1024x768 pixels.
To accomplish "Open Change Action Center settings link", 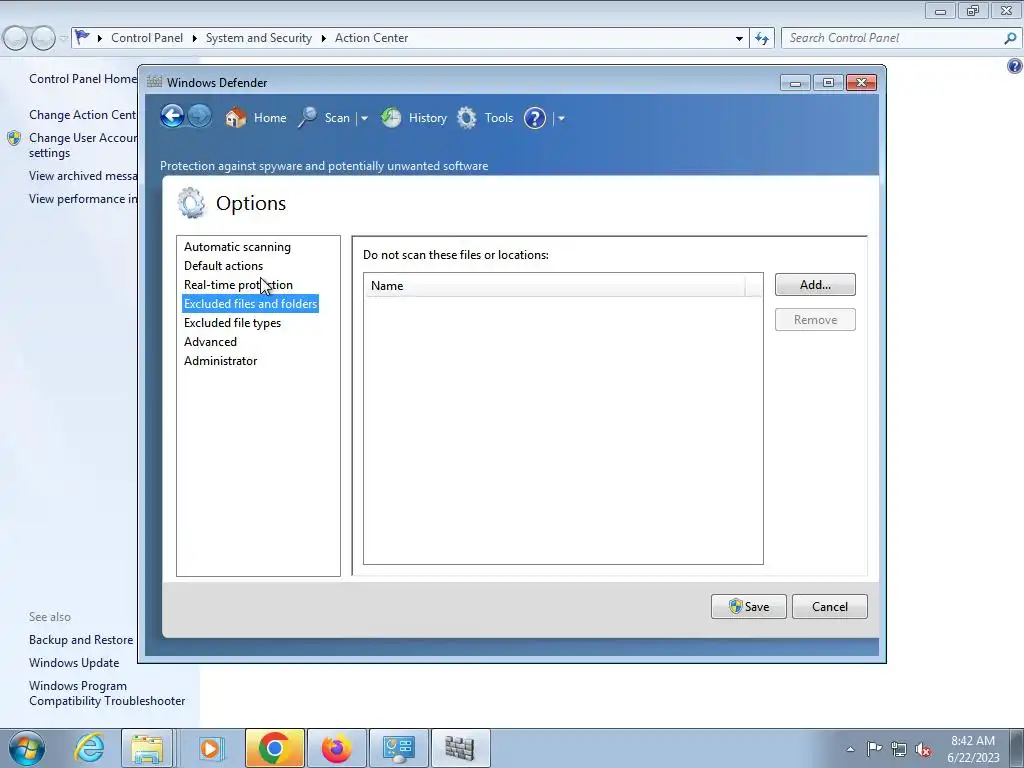I will pyautogui.click(x=83, y=115).
